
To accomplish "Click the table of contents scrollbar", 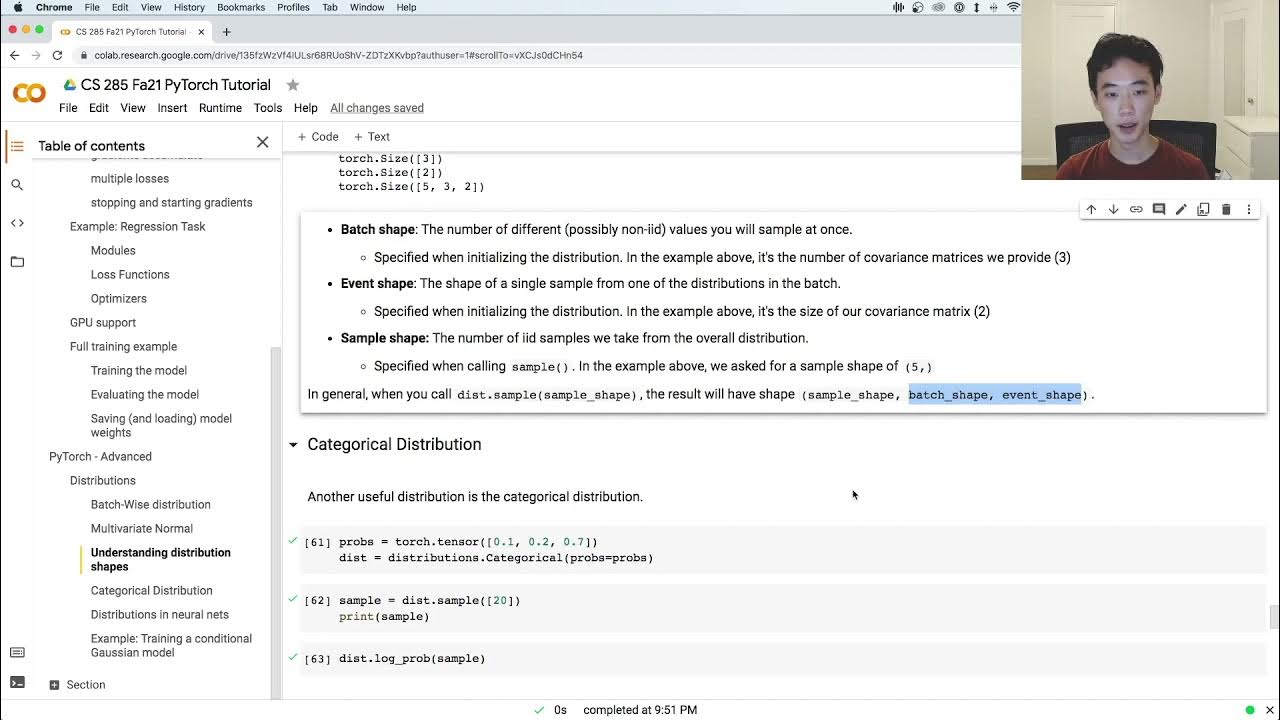I will pyautogui.click(x=276, y=500).
